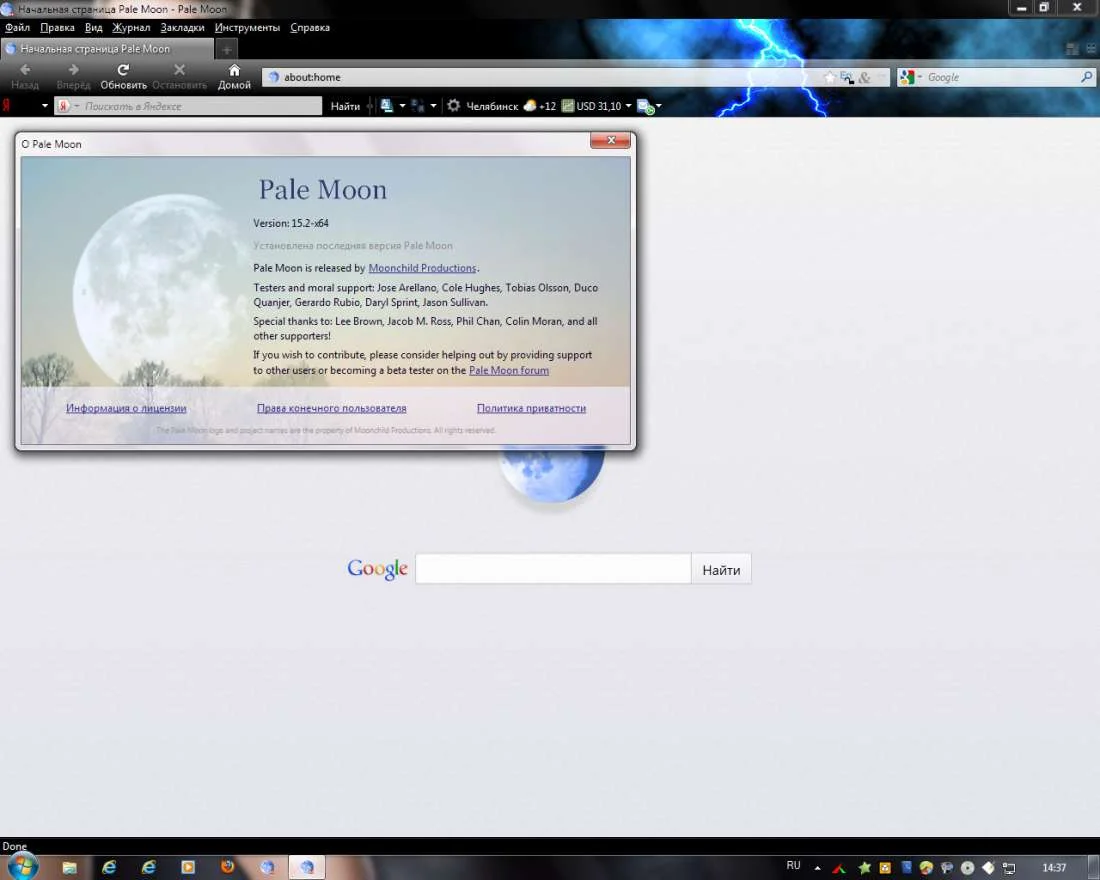Open the Вид menu
The height and width of the screenshot is (880, 1100).
(x=93, y=27)
